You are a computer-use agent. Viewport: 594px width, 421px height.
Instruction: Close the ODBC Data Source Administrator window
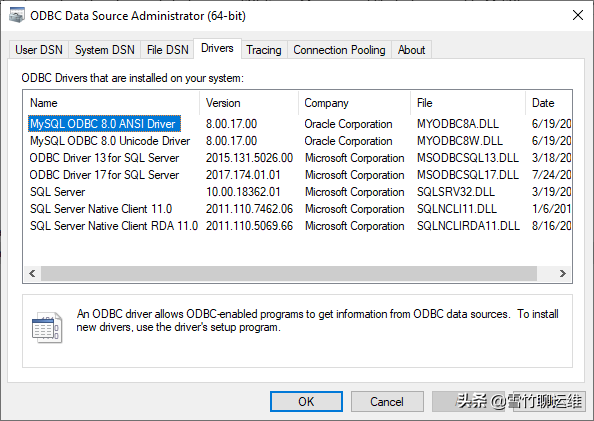pyautogui.click(x=578, y=15)
